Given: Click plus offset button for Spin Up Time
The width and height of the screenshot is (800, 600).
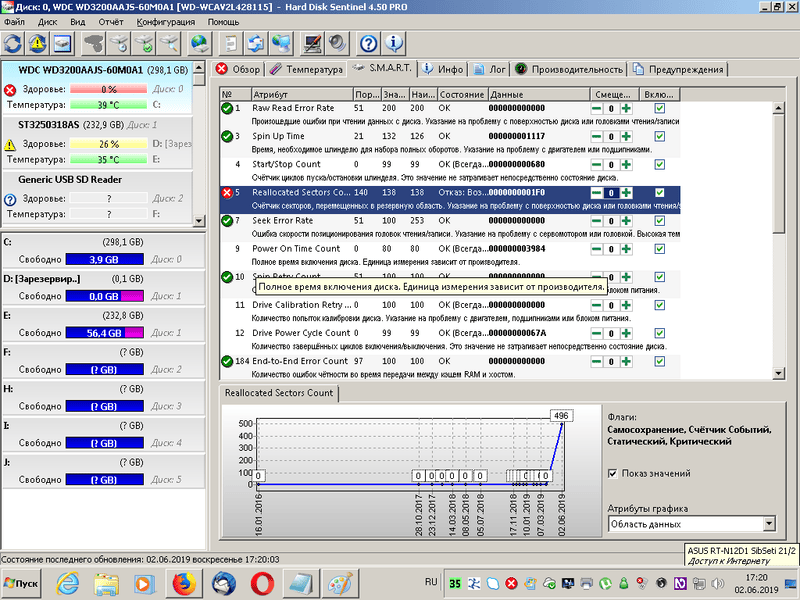Looking at the screenshot, I should tap(626, 136).
